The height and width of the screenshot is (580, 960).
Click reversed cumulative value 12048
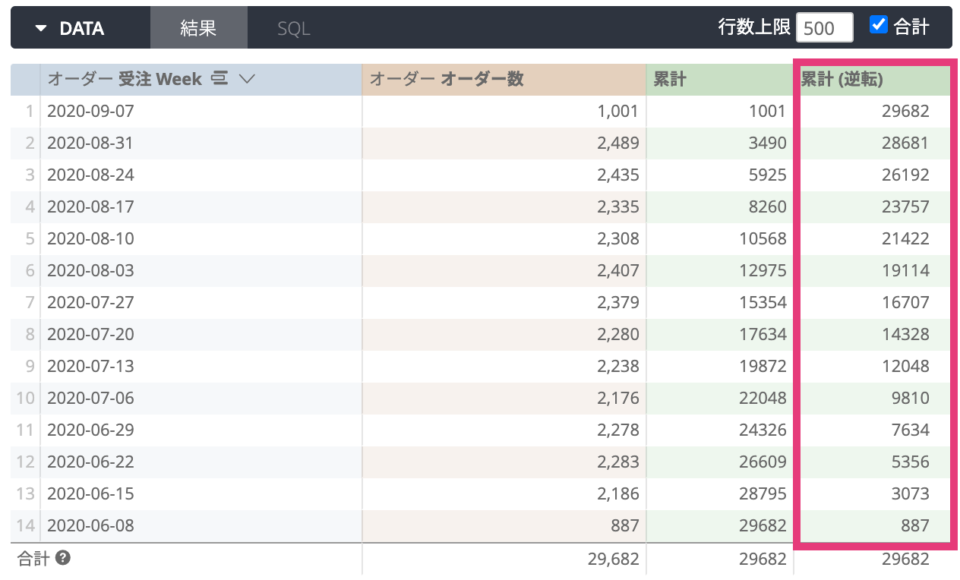[906, 366]
